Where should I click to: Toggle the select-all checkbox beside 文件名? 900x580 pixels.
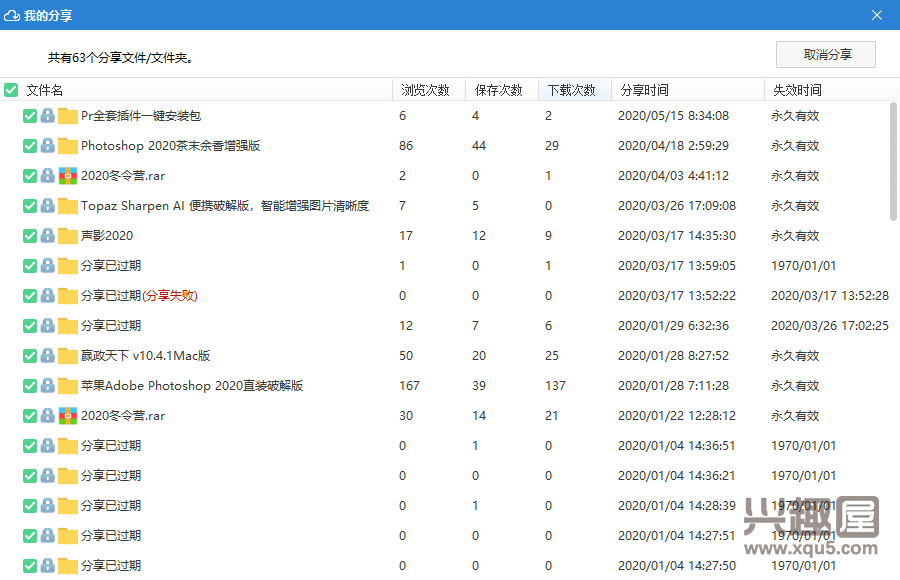click(11, 90)
